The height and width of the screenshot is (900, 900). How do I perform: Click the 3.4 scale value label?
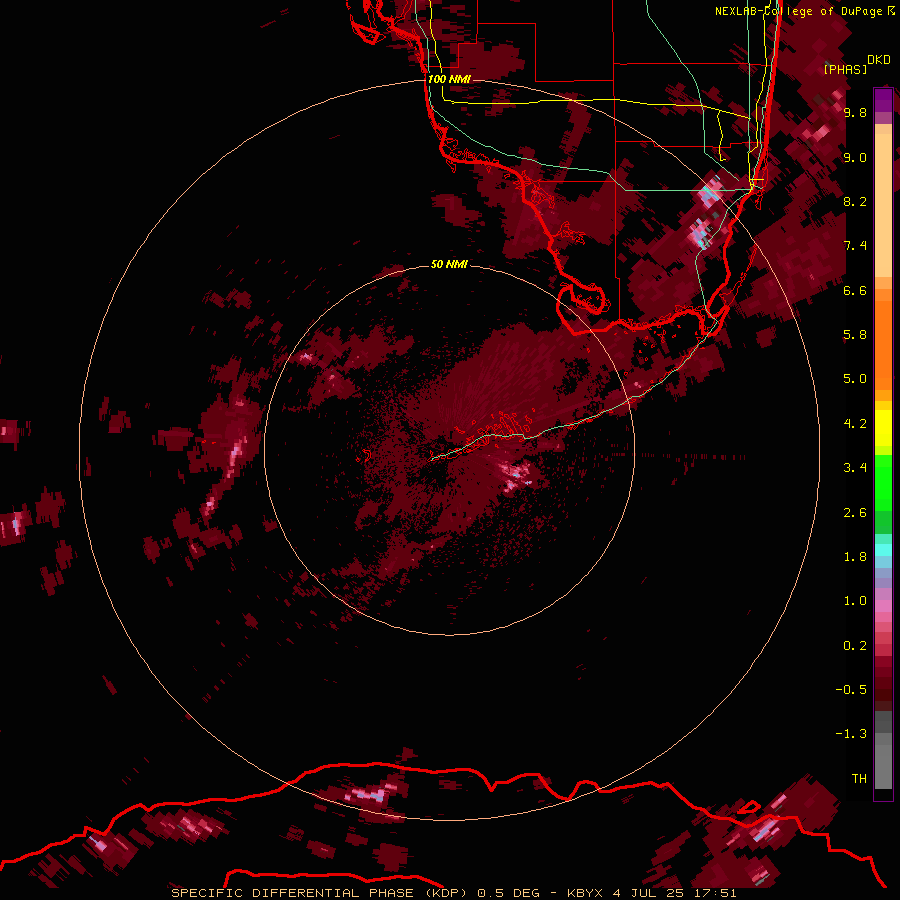tap(855, 468)
